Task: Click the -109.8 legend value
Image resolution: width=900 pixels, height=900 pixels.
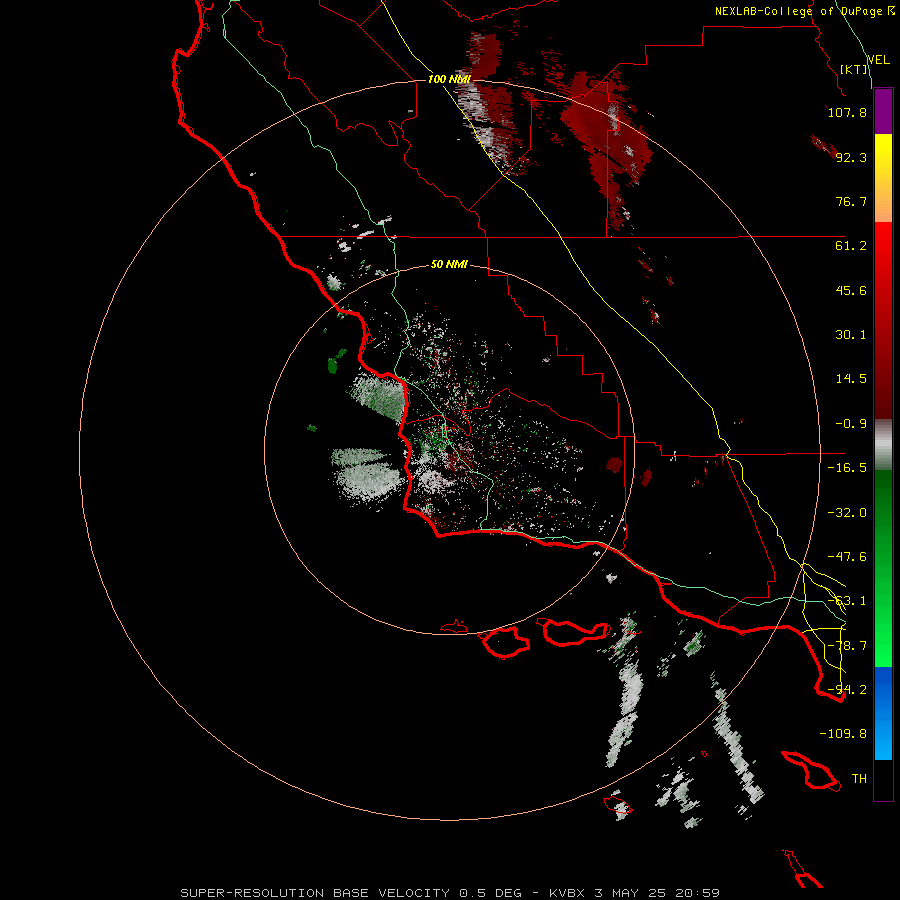Action: (843, 734)
